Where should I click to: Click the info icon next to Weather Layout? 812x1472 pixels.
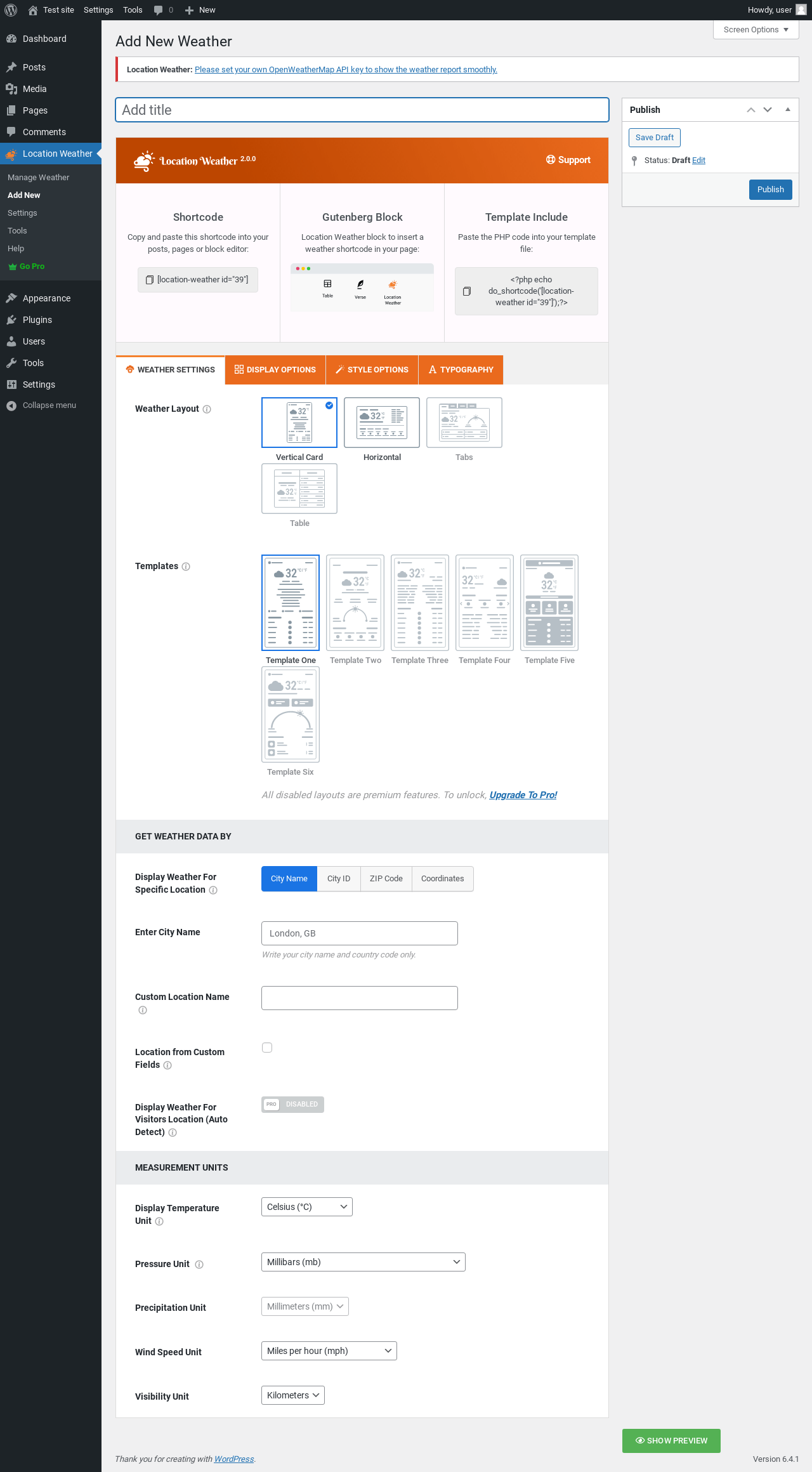207,409
